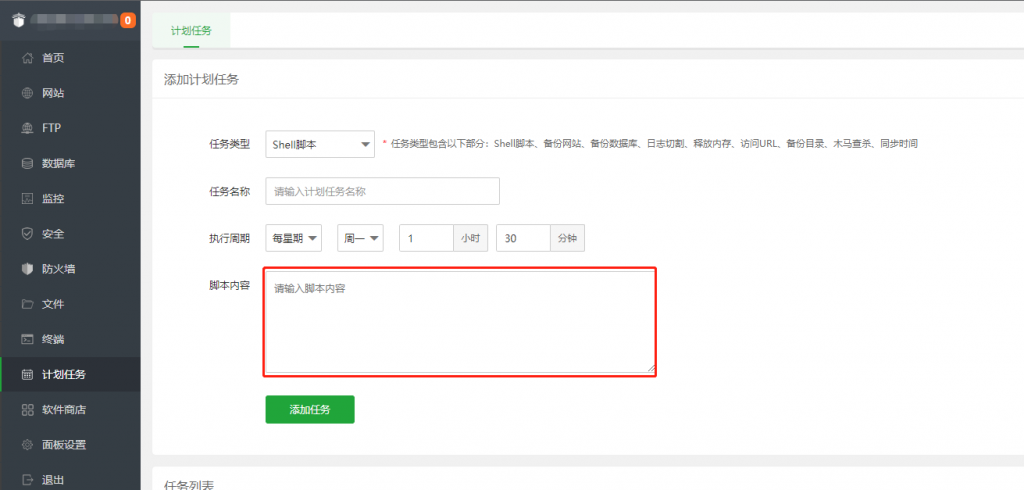The image size is (1024, 490).
Task: Open the FTP section in sidebar
Action: (70, 128)
